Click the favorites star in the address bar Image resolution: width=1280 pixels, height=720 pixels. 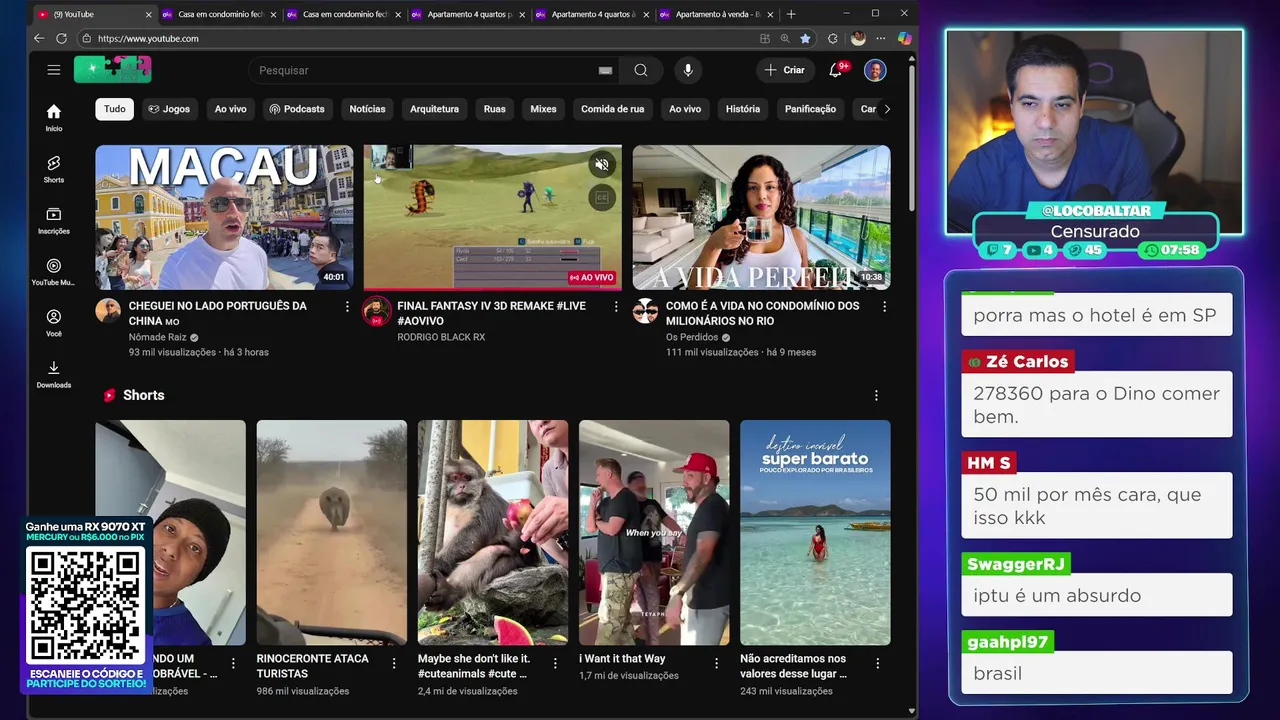805,38
